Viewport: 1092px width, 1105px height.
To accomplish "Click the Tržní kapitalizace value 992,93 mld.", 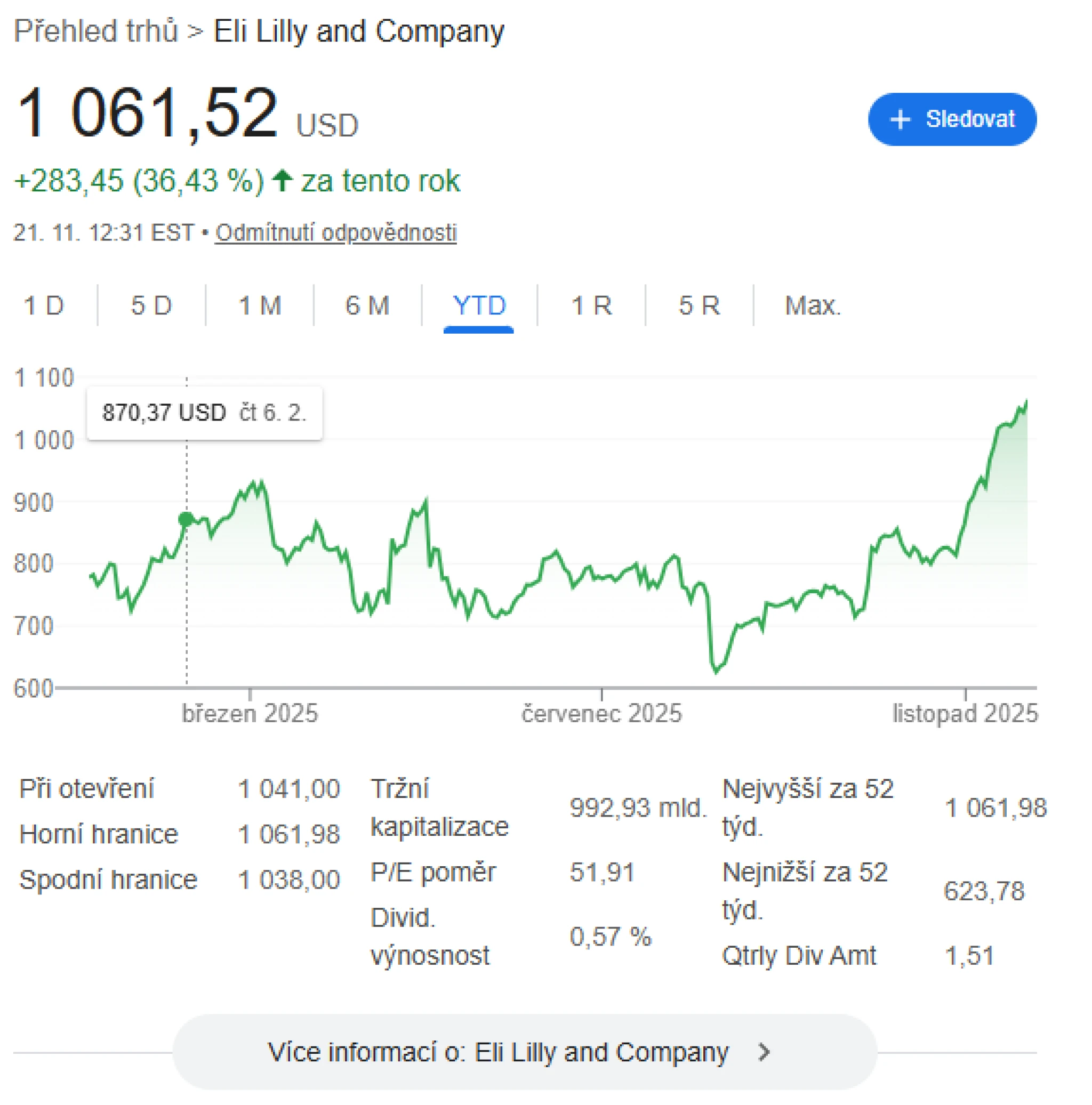I will pos(638,808).
